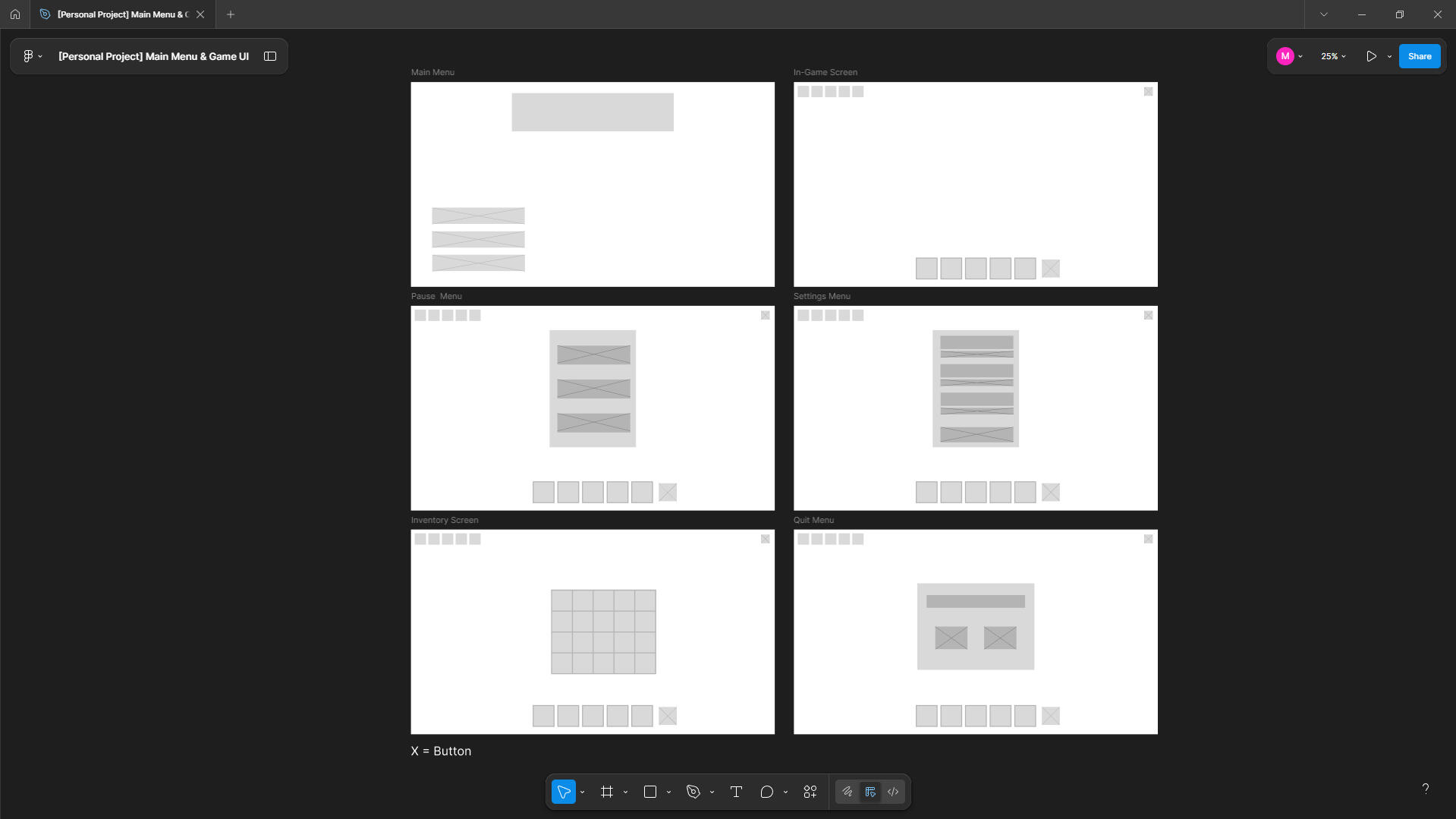Select the Frame tool
1456x819 pixels.
point(607,792)
